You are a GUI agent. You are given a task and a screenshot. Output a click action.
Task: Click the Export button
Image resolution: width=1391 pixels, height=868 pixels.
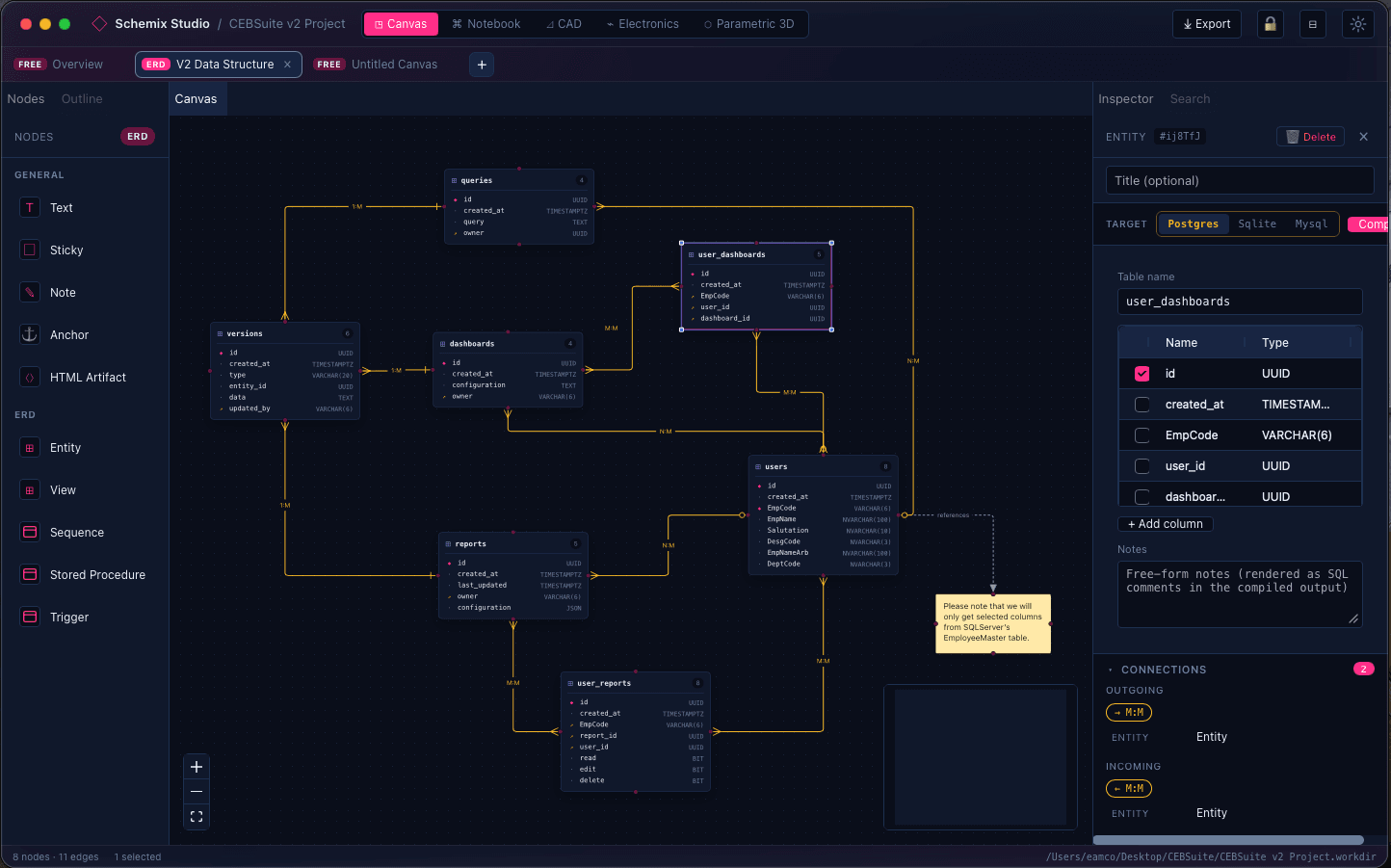pos(1207,24)
